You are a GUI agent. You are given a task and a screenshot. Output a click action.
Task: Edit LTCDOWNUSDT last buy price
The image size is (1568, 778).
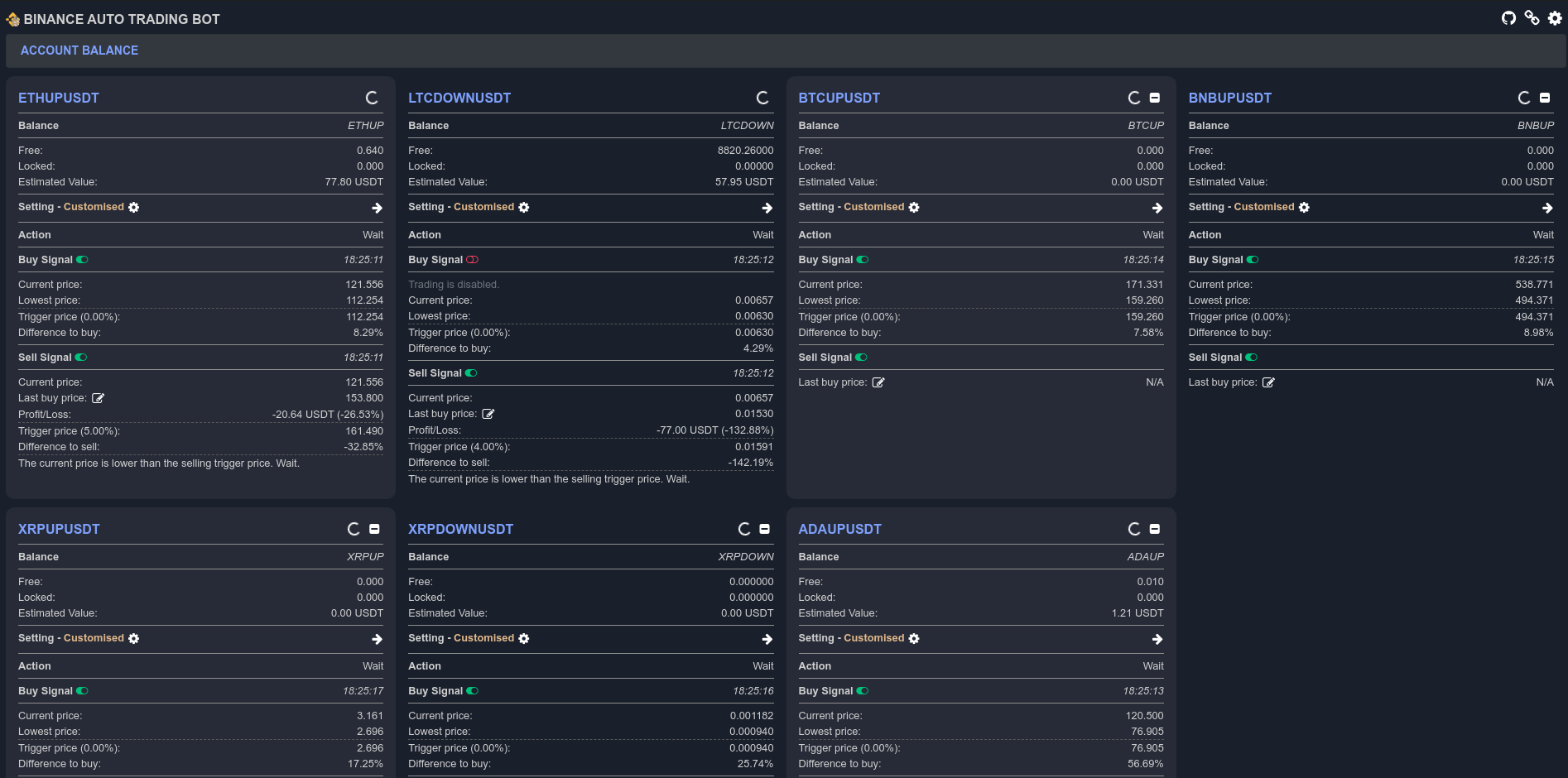[488, 414]
